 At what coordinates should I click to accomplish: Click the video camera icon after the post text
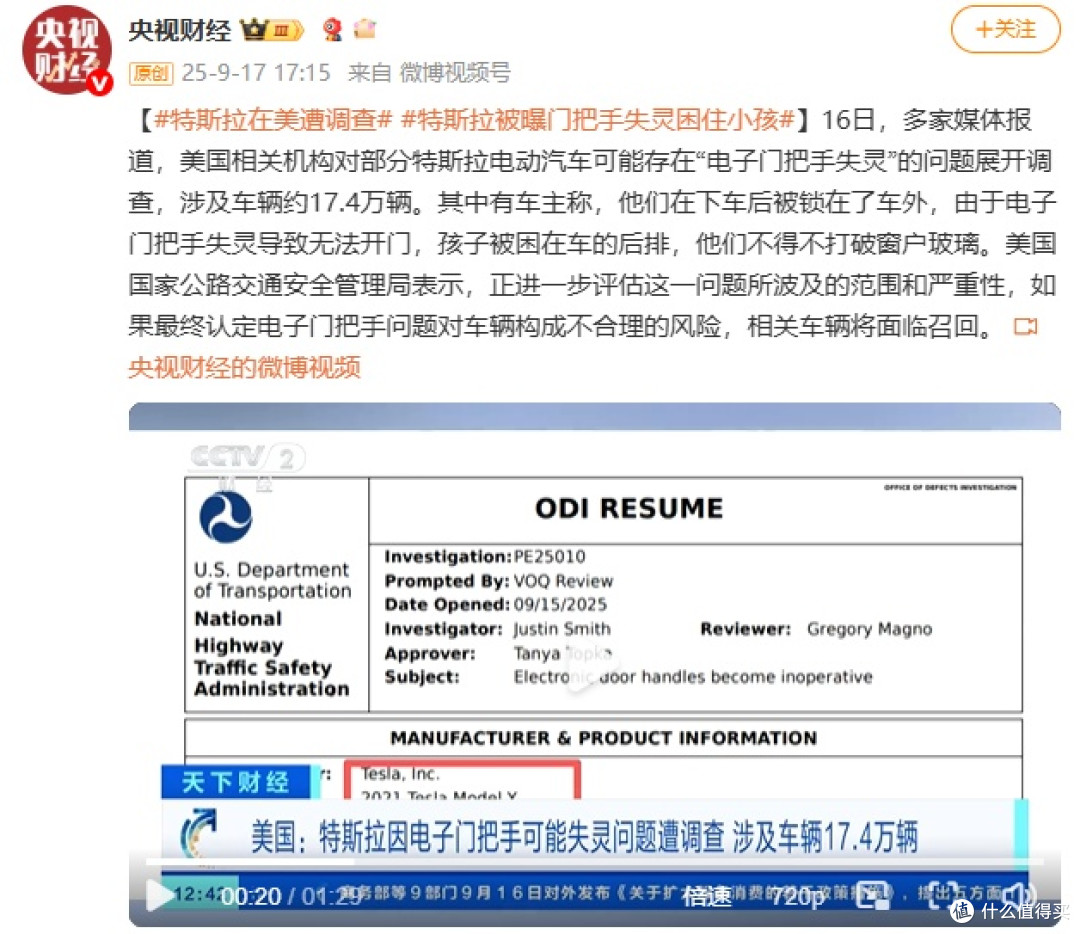click(x=1026, y=326)
